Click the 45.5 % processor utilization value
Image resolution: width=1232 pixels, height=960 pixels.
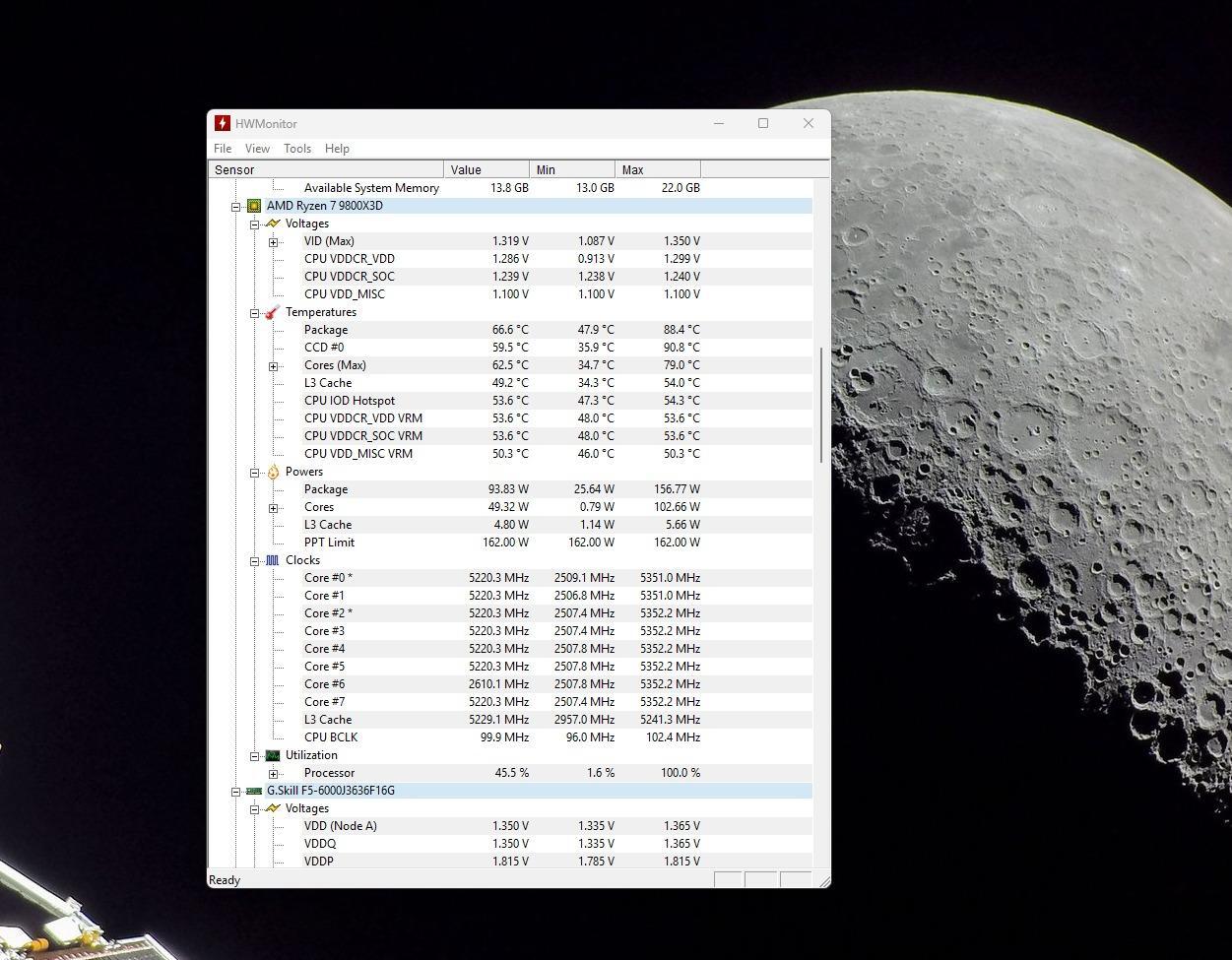(x=512, y=772)
